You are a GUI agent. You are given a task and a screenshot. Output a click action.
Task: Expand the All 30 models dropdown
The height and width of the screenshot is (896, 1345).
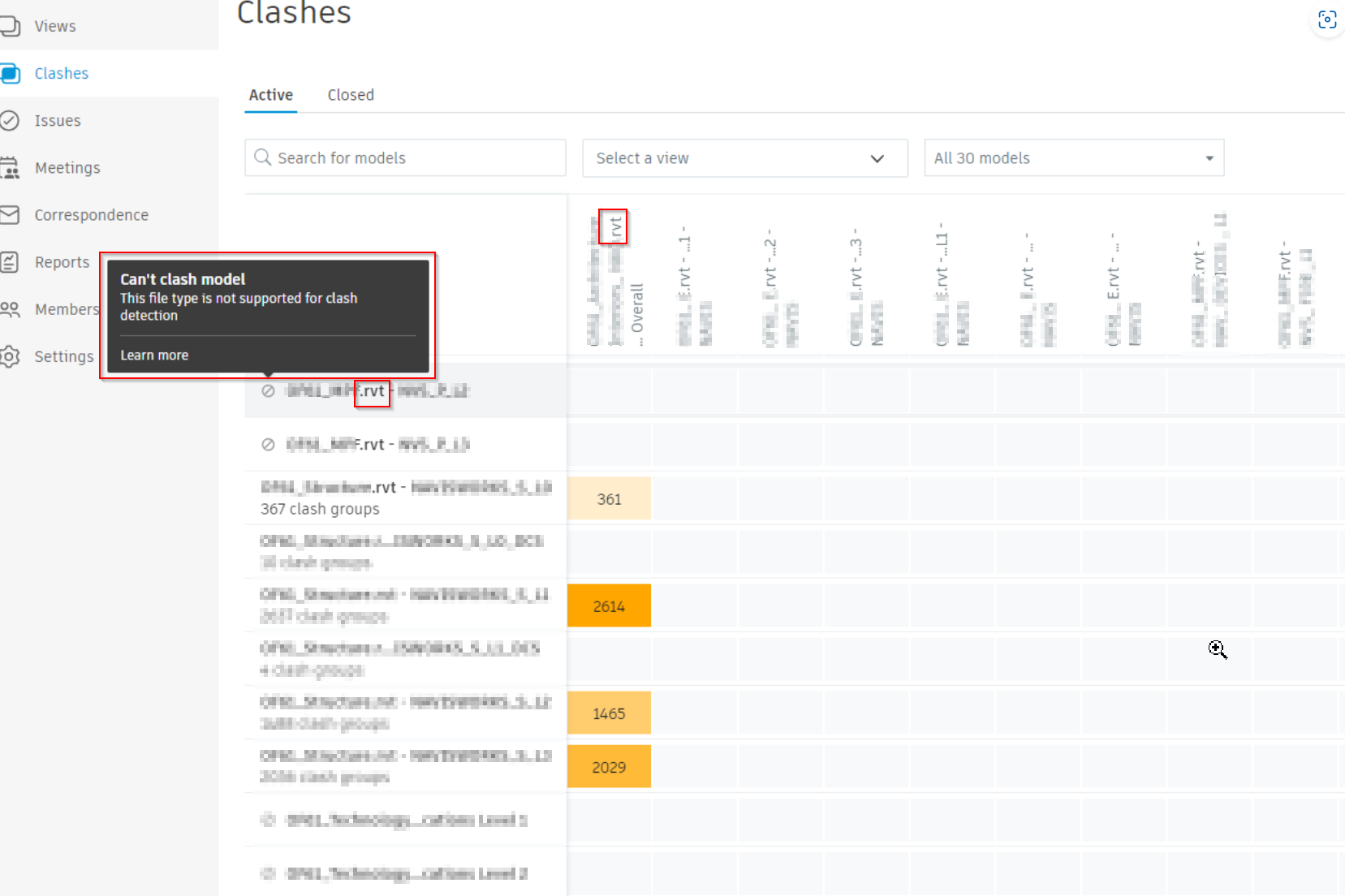pos(1073,157)
